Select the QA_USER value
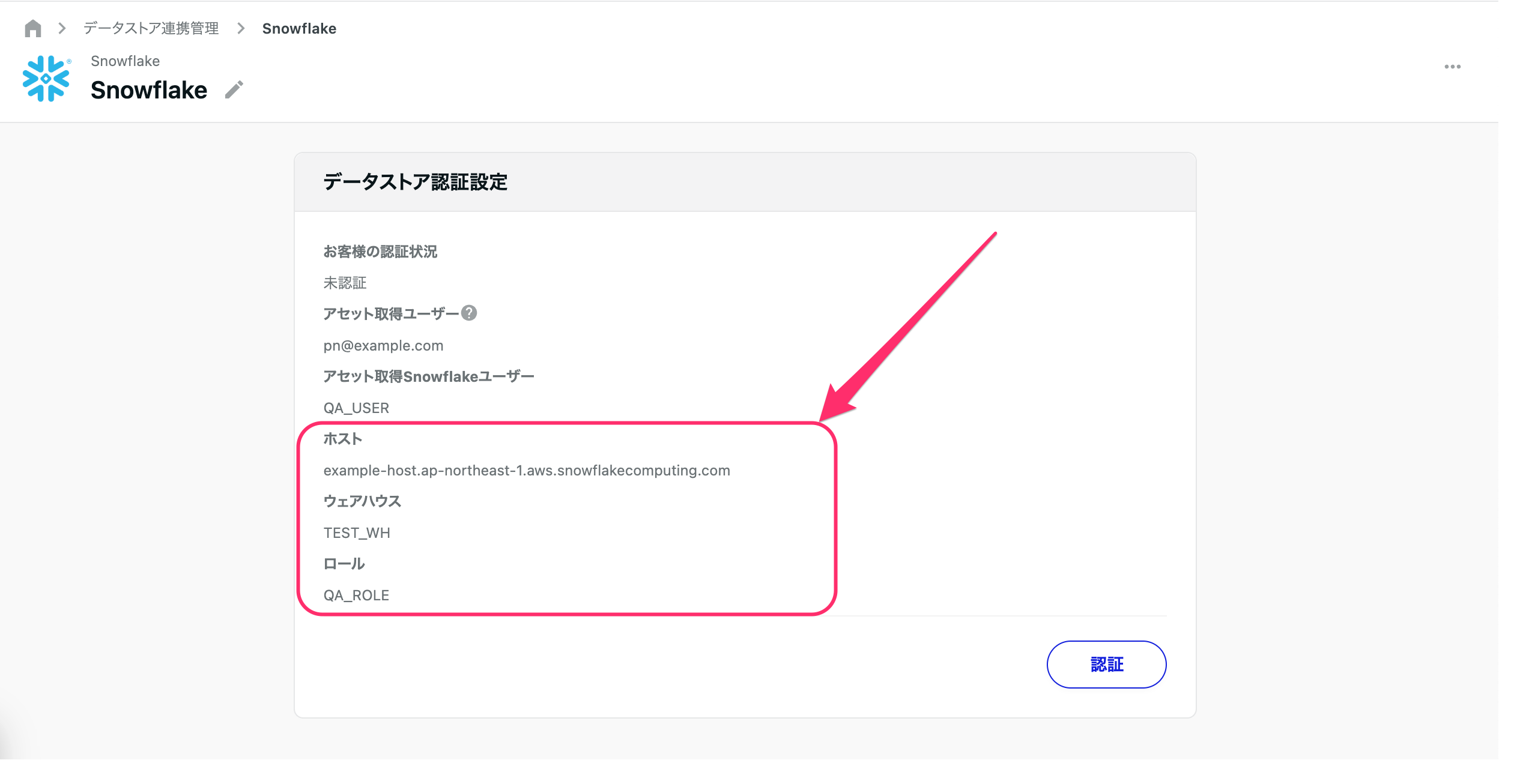 pyautogui.click(x=356, y=408)
